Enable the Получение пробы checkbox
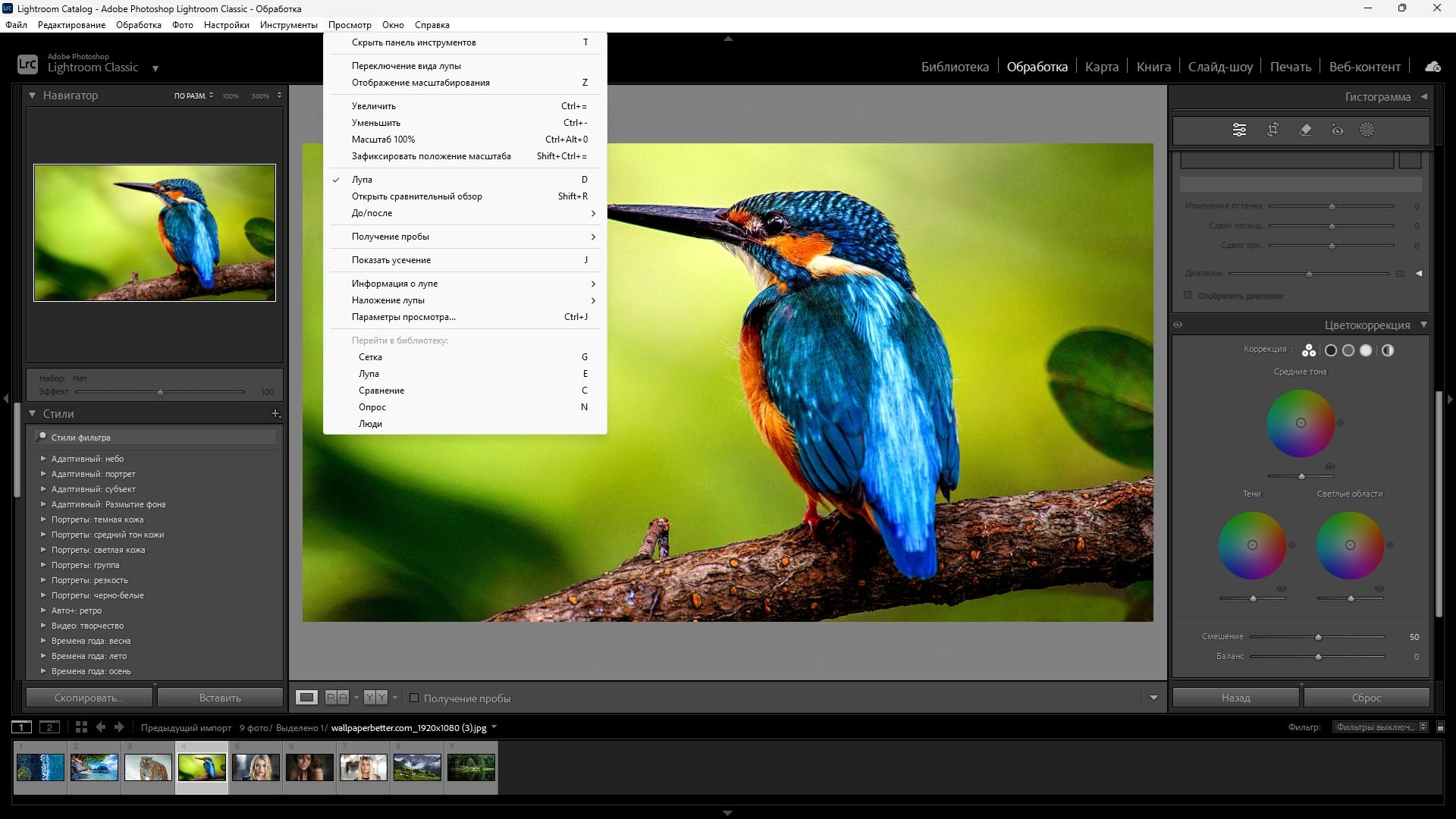 pos(414,698)
